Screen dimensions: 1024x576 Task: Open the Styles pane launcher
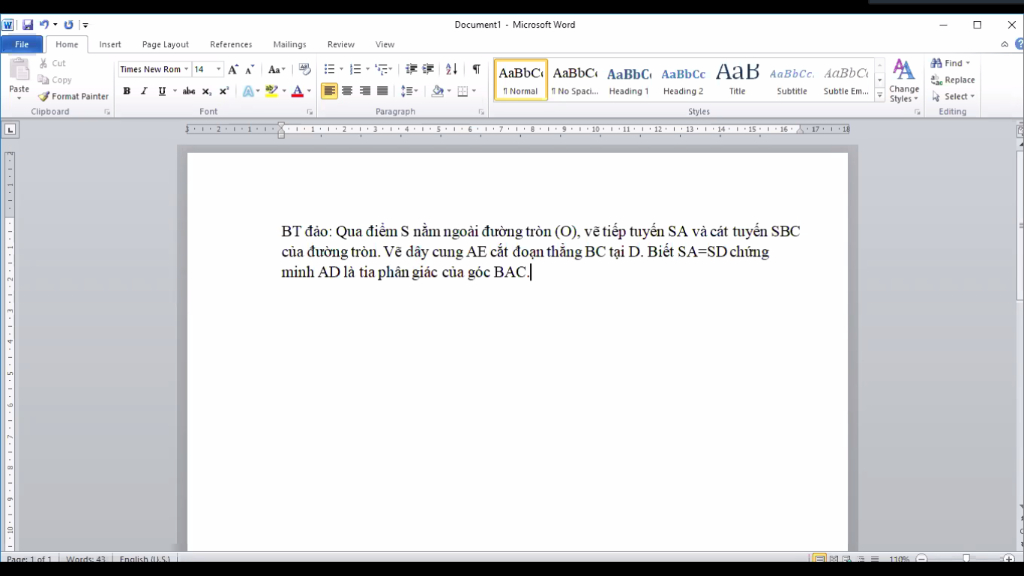tap(918, 112)
